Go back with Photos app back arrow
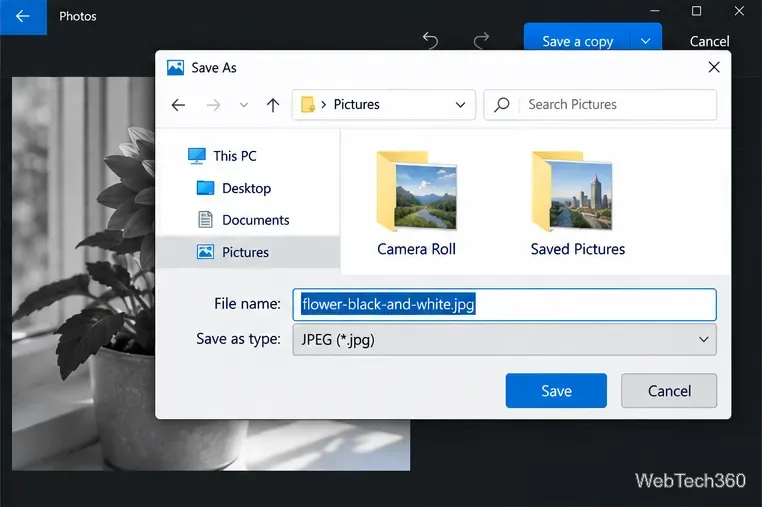The width and height of the screenshot is (762, 507). [x=23, y=17]
